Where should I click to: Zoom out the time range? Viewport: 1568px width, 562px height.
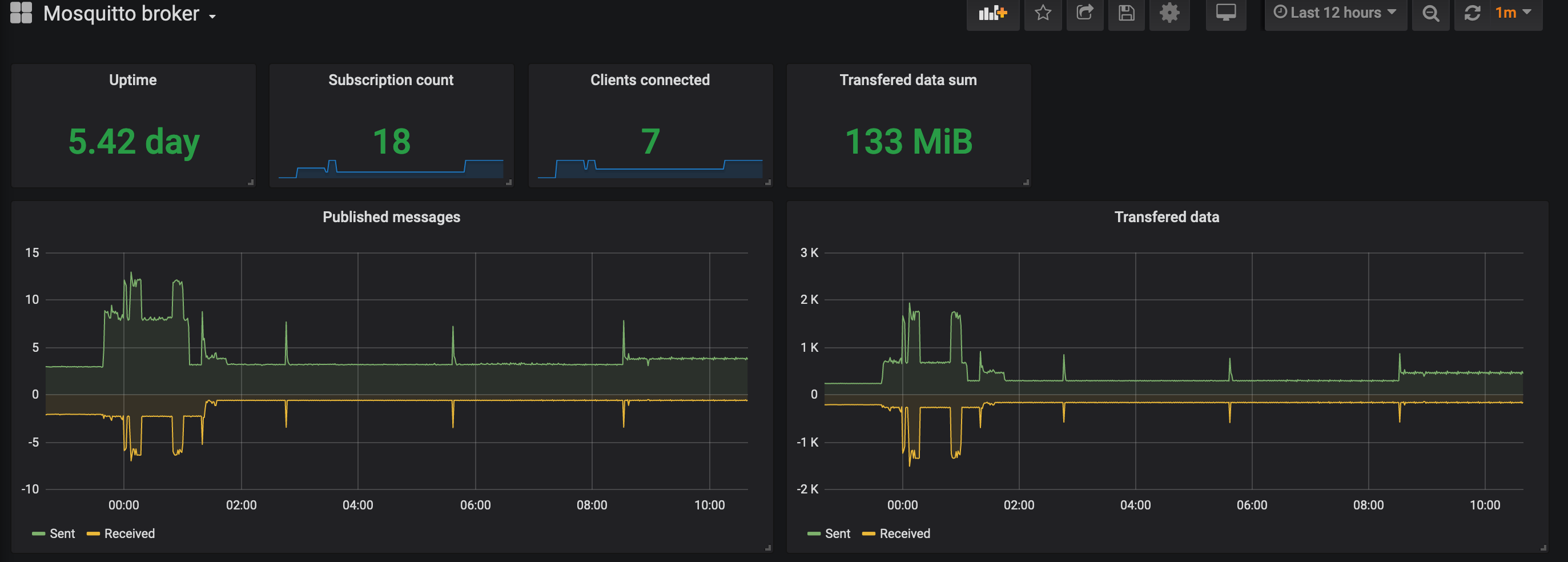point(1431,13)
